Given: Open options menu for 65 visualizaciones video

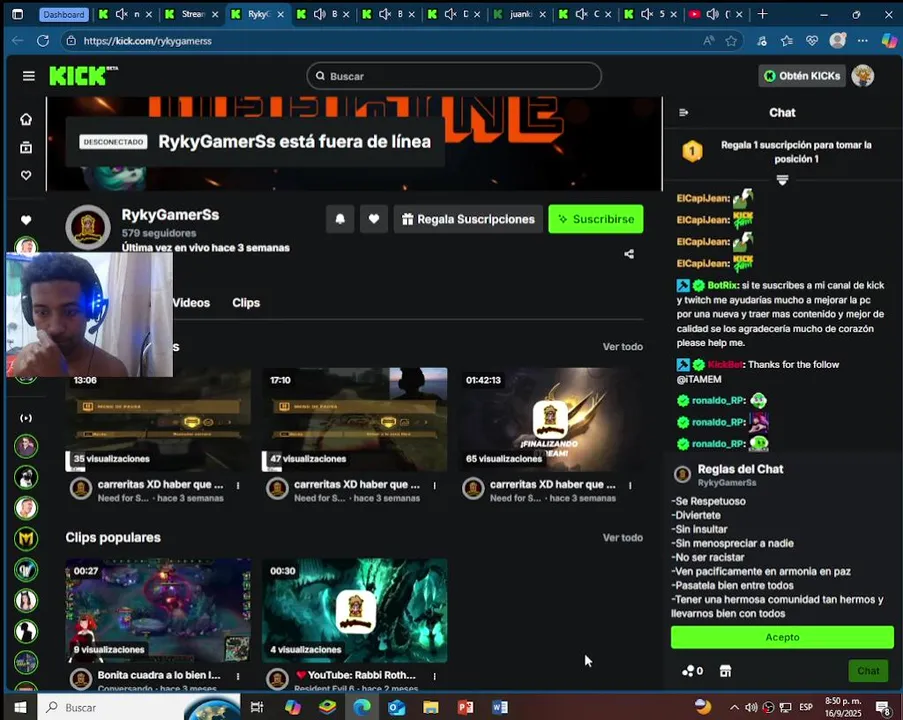Looking at the screenshot, I should point(630,486).
